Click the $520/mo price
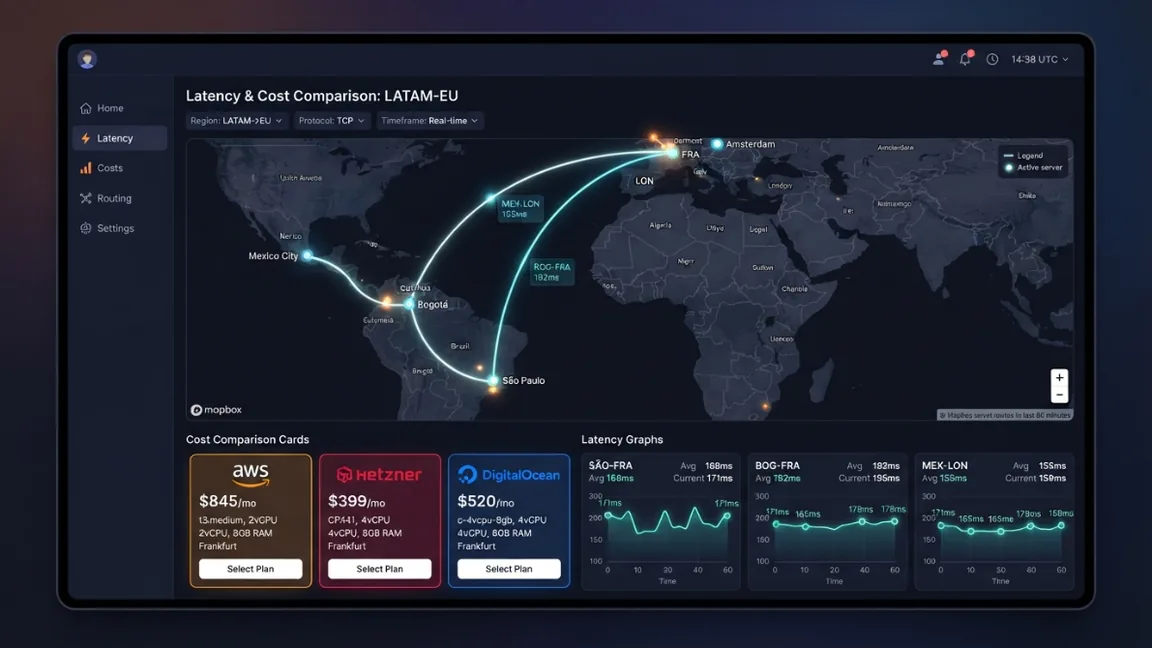Screen dimensions: 1152x648 [486, 502]
